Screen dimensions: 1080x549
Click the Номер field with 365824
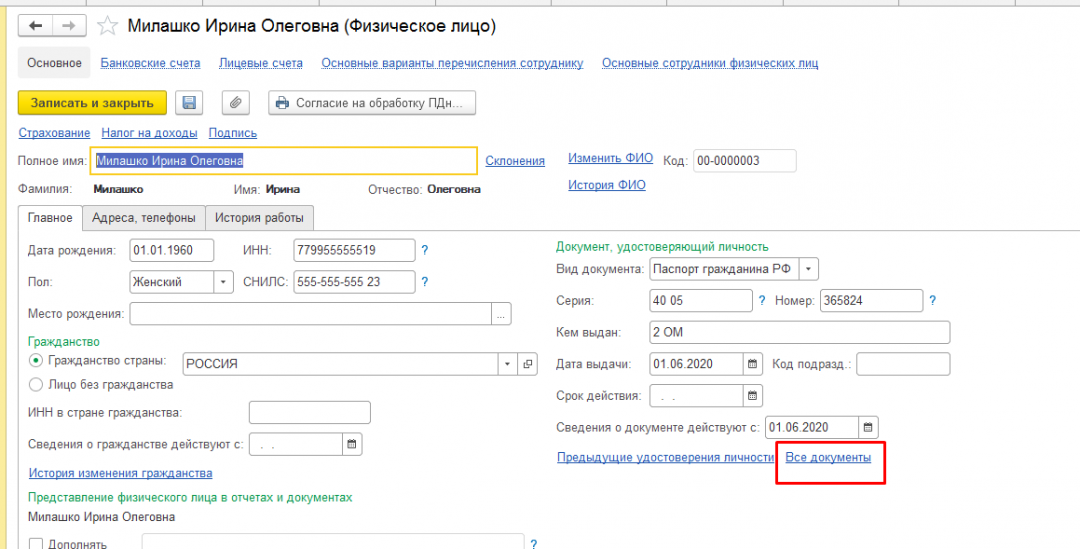coord(871,300)
